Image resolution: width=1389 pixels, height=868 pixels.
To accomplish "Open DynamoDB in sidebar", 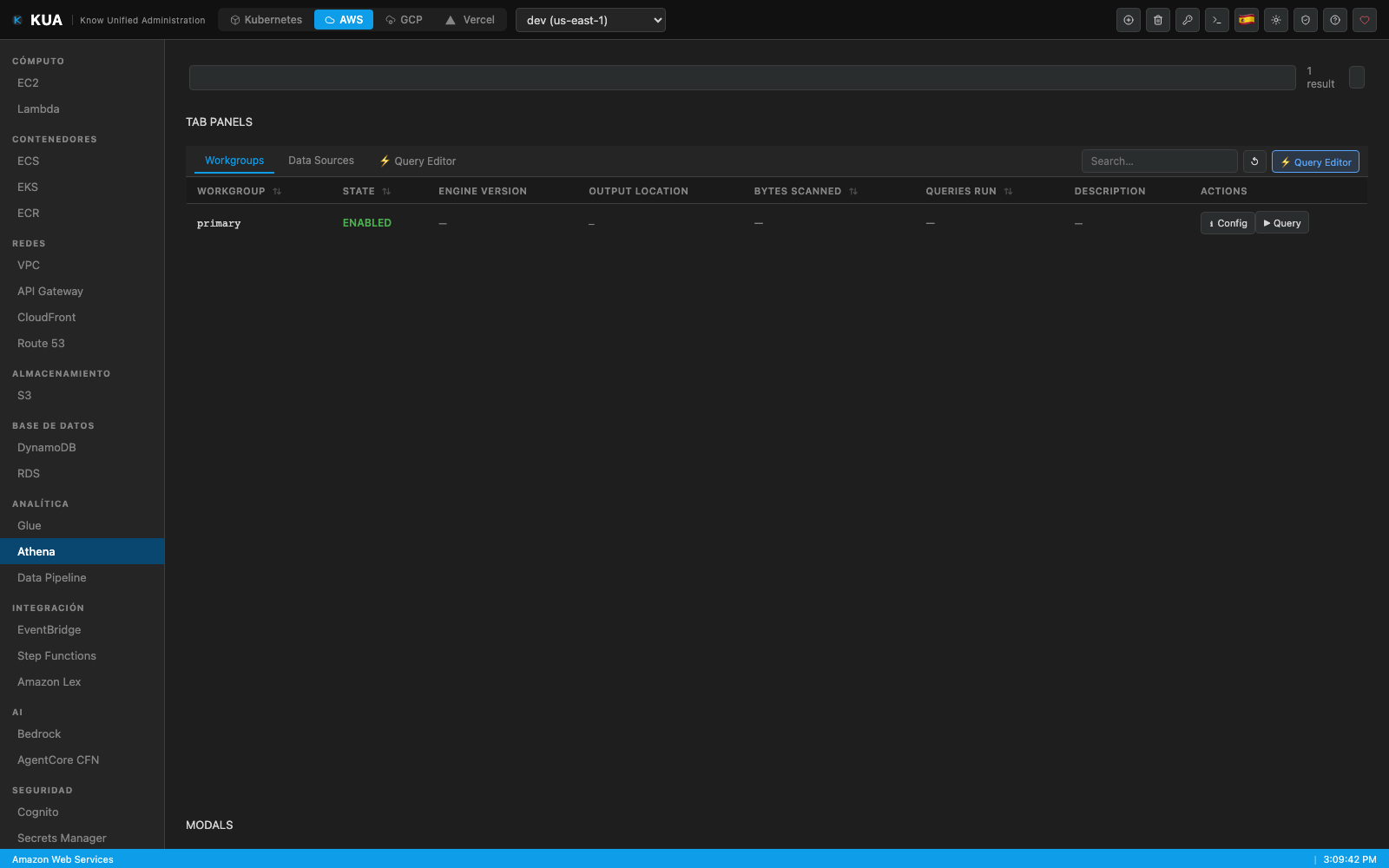I will [82, 448].
